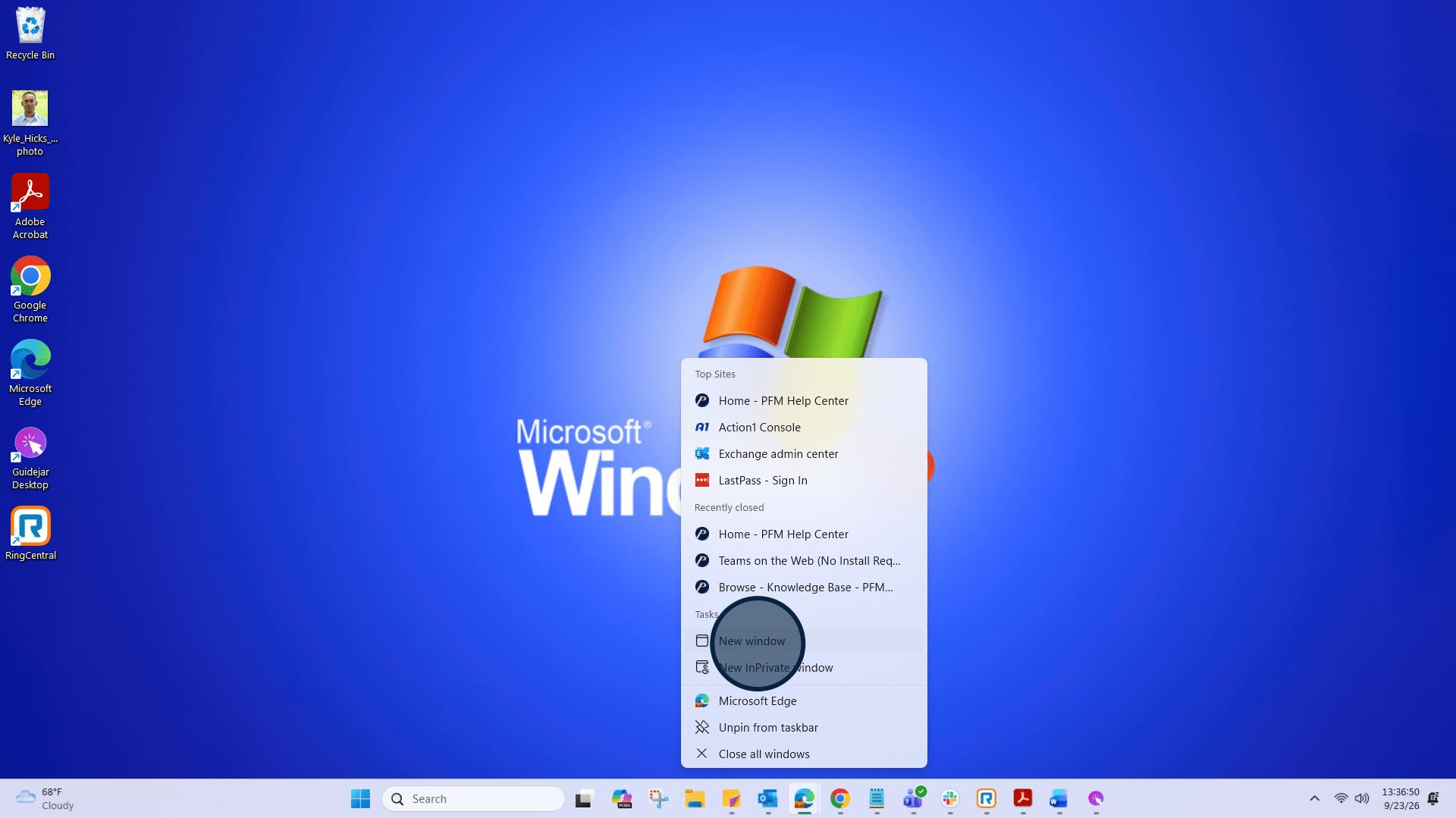Open Slack from the taskbar
Viewport: 1456px width, 818px height.
pos(949,798)
